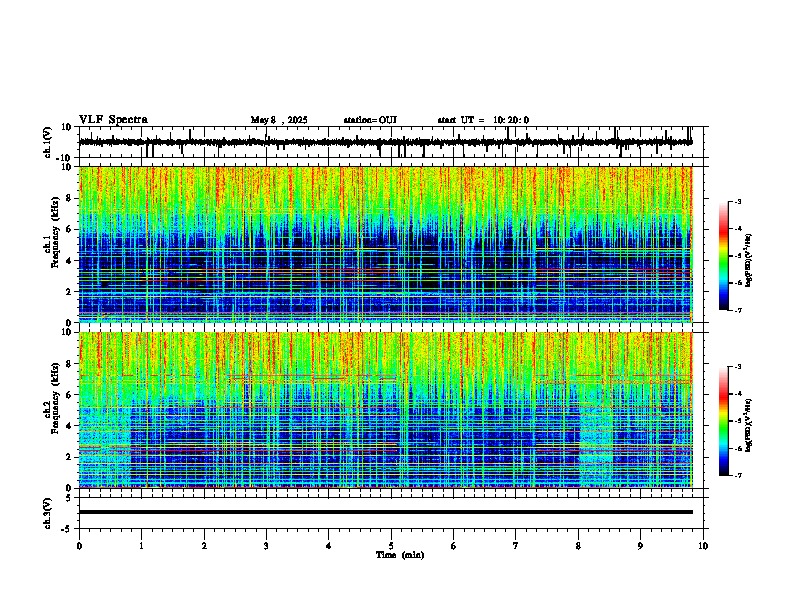Click the "ch.3(V)" vertical axis label
This screenshot has width=792, height=612.
(48, 513)
